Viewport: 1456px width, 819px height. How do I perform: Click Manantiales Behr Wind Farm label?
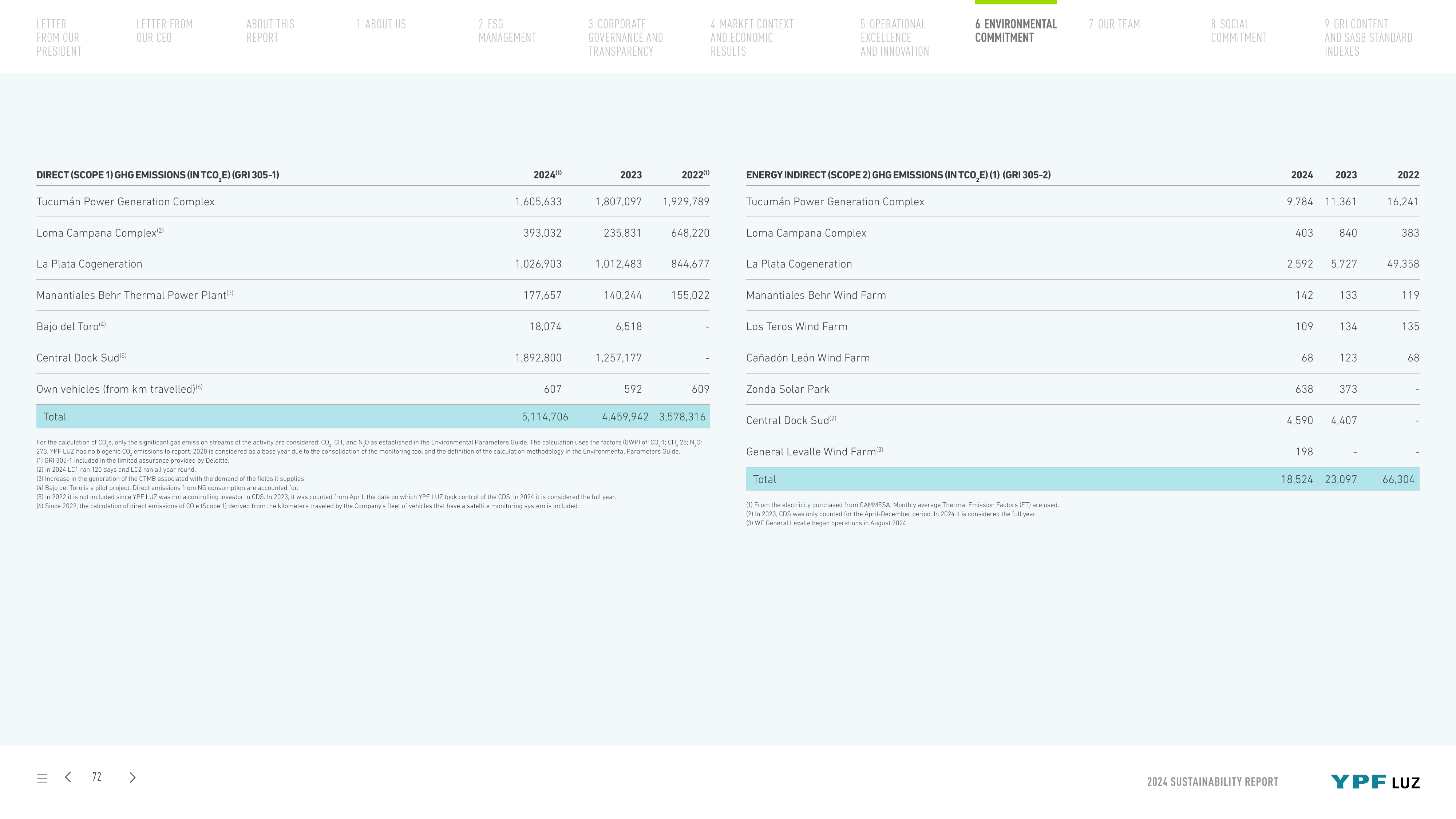816,295
